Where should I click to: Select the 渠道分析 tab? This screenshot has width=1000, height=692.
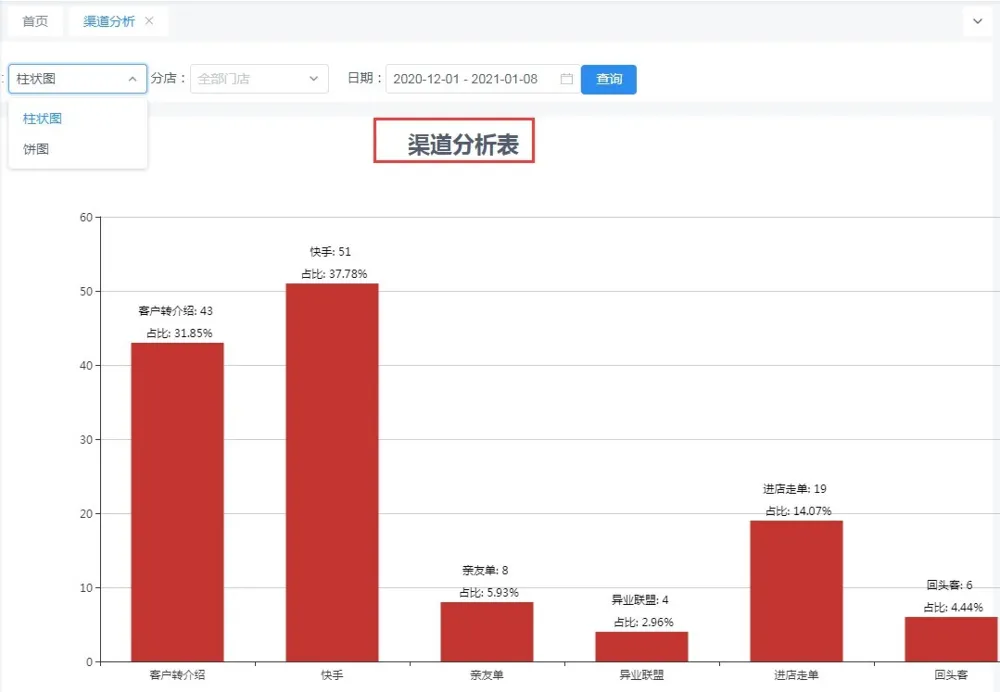[x=108, y=21]
